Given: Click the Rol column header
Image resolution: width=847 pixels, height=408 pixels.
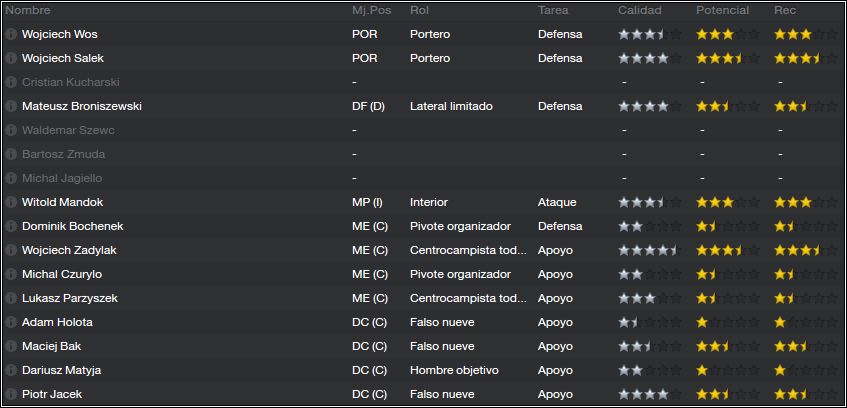Looking at the screenshot, I should (419, 10).
